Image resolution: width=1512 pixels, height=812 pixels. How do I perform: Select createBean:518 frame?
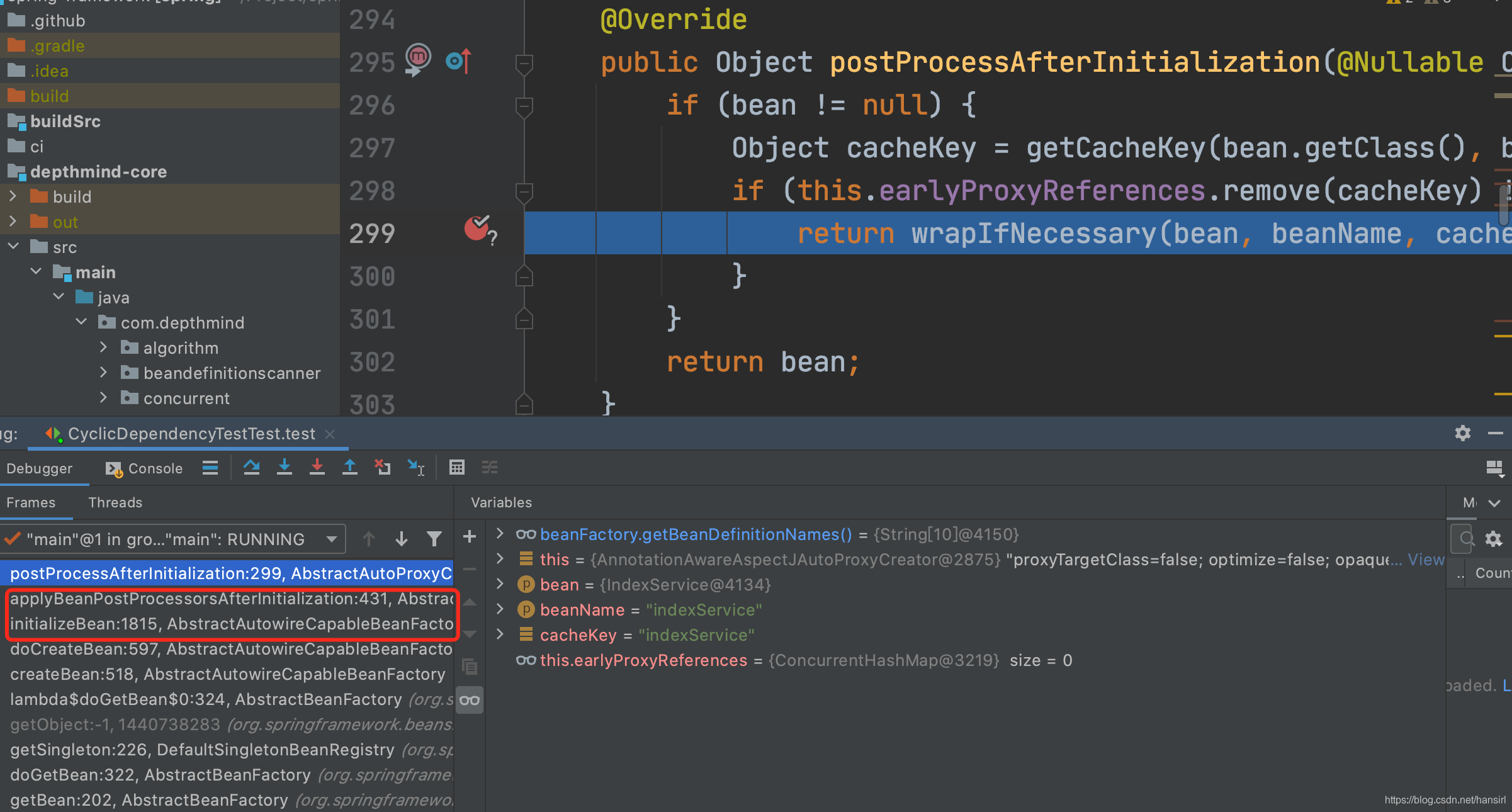coord(227,674)
